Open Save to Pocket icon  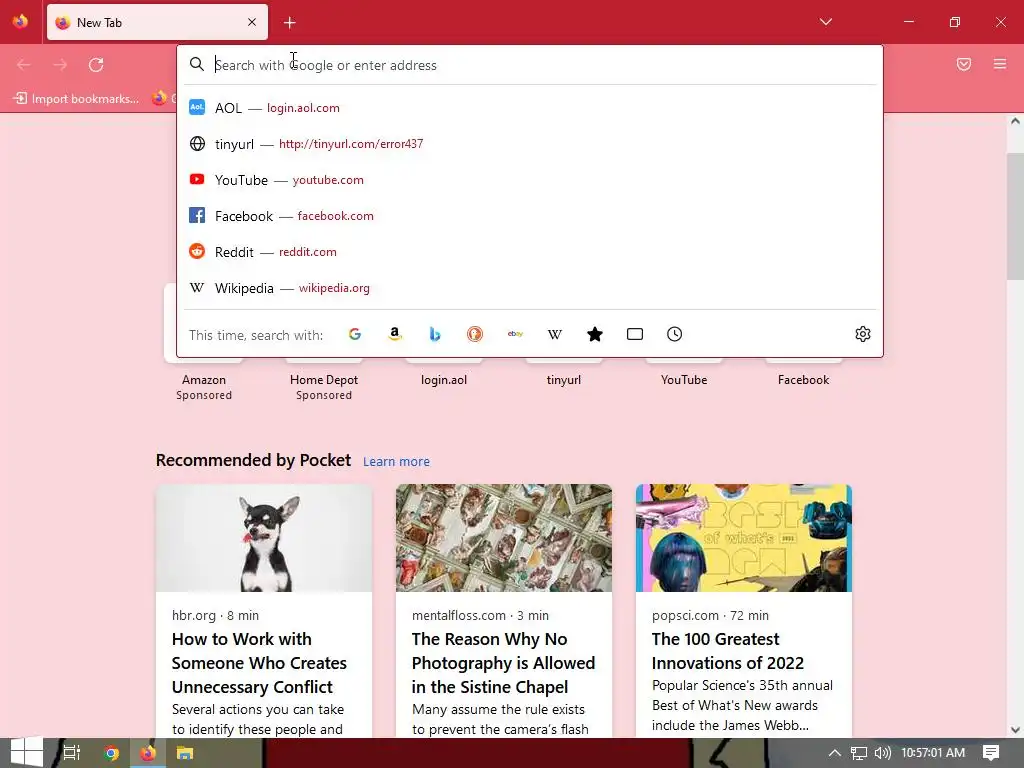coord(964,64)
